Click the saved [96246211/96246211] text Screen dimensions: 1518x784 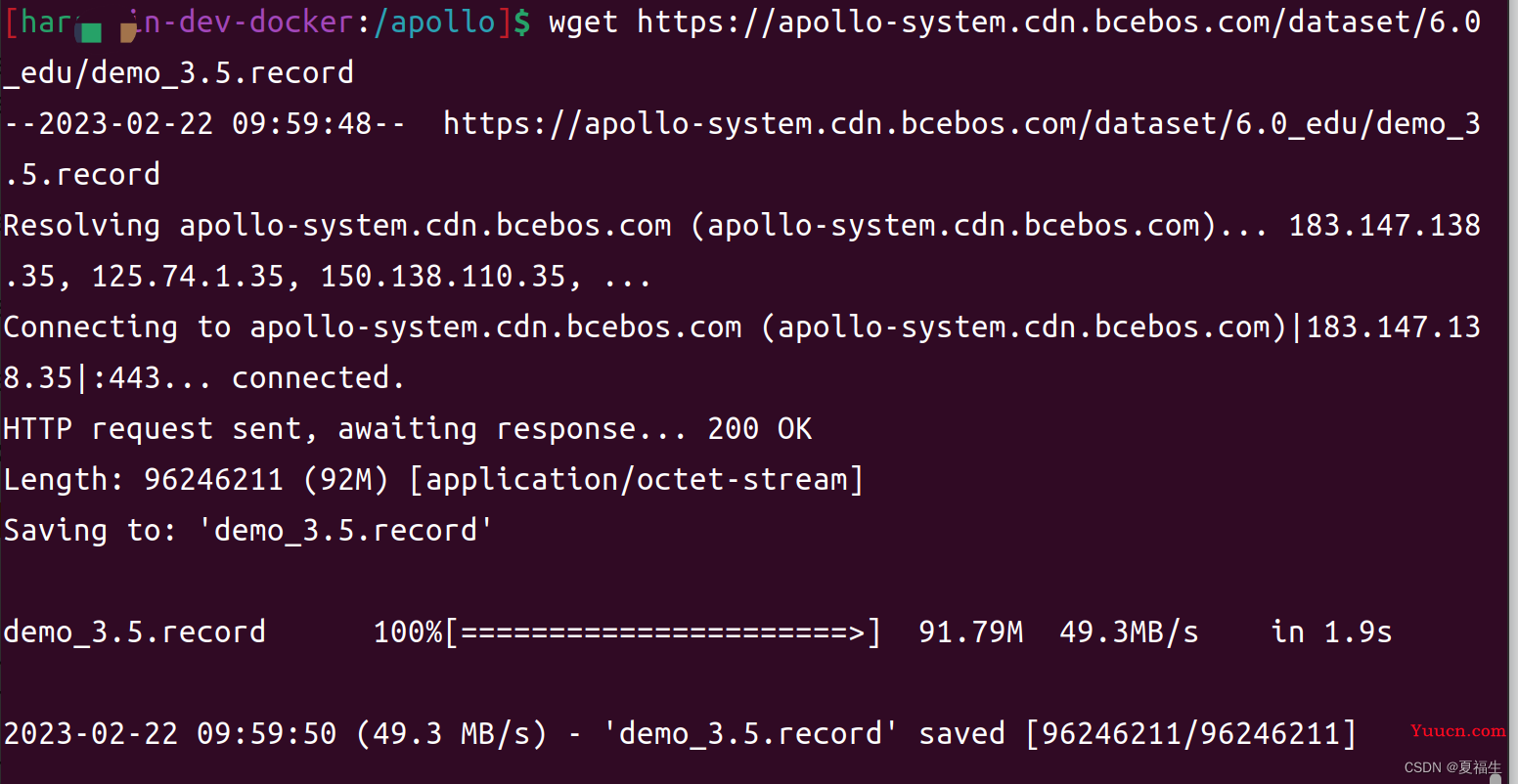(x=1138, y=734)
